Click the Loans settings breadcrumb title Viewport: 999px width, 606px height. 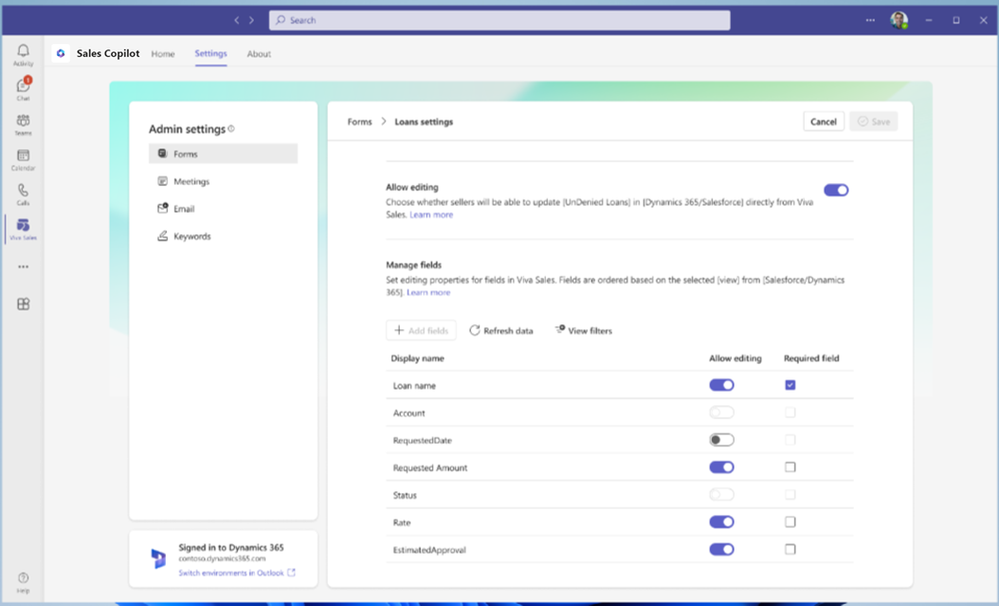pyautogui.click(x=424, y=122)
